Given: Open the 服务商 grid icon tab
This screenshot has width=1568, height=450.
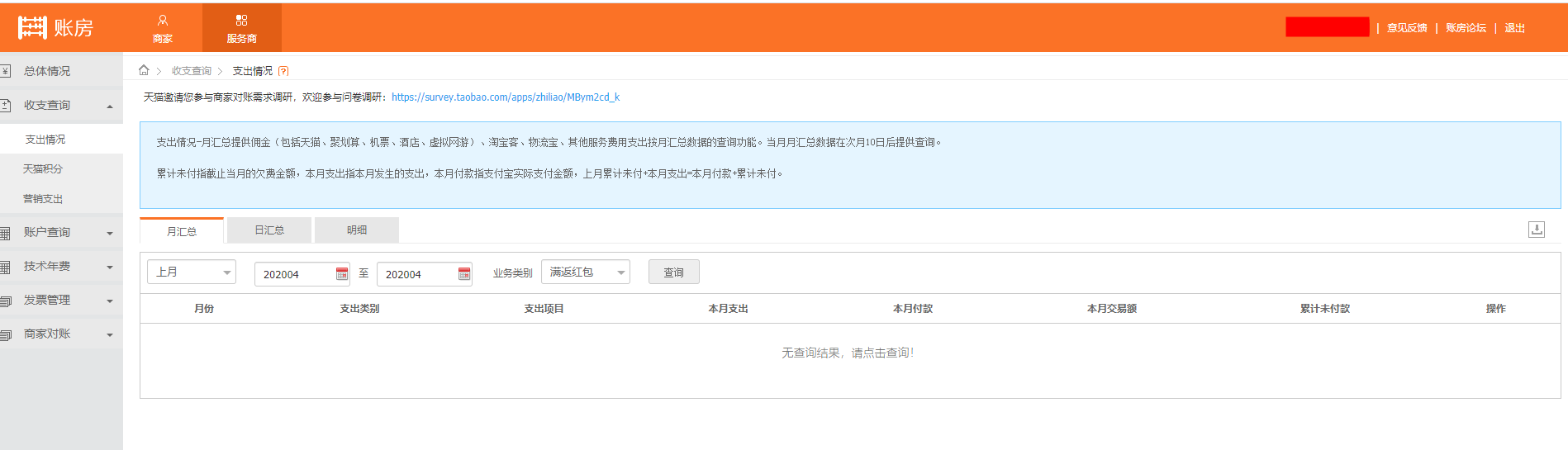Looking at the screenshot, I should tap(241, 28).
